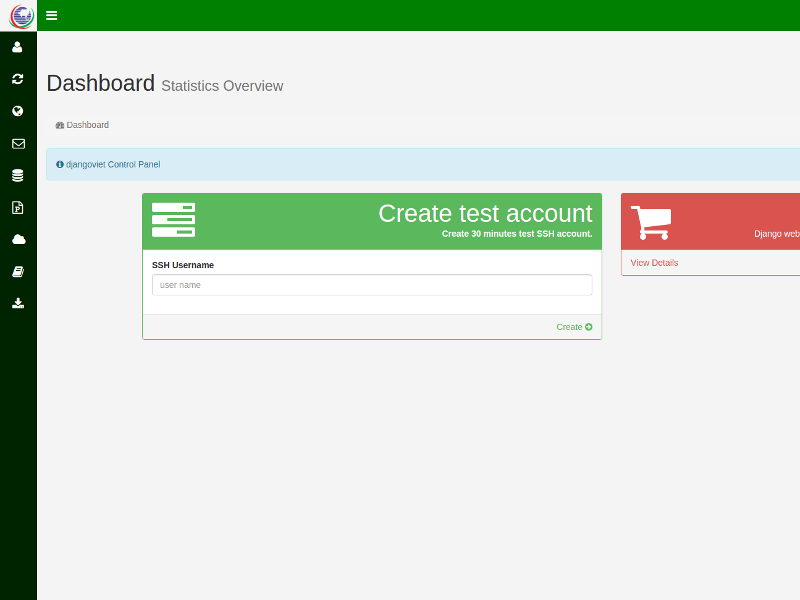The image size is (800, 600).
Task: Click the Create test account heading
Action: (485, 213)
